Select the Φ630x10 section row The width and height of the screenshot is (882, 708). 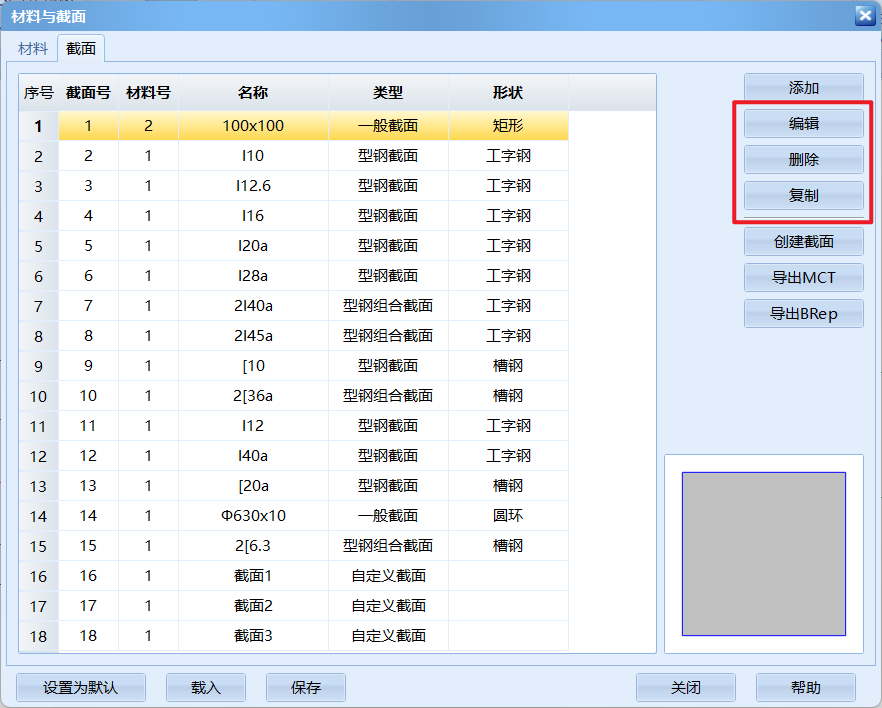click(x=253, y=516)
